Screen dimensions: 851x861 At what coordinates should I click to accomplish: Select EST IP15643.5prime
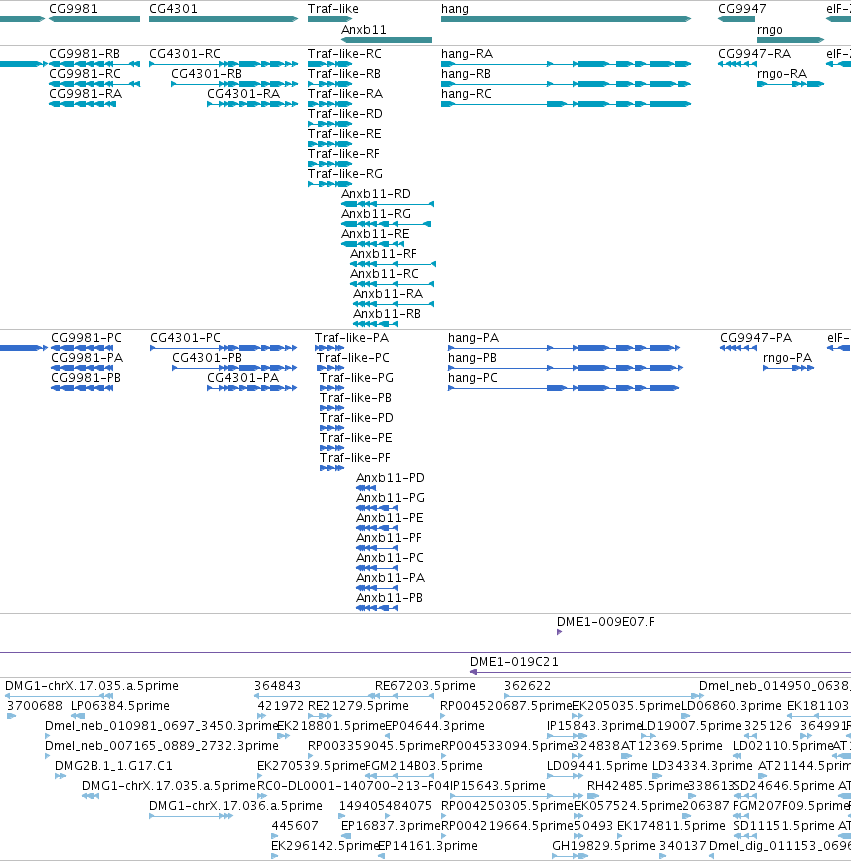point(498,786)
